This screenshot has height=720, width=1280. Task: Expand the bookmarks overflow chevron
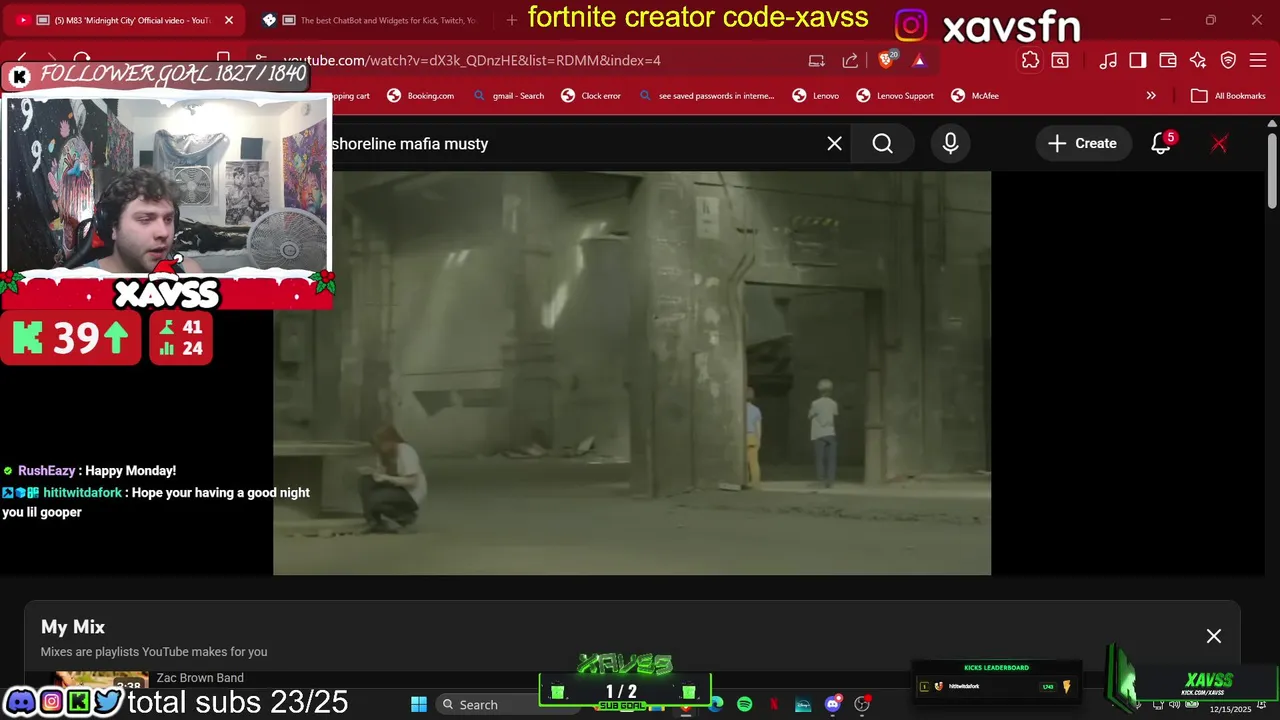(1151, 96)
